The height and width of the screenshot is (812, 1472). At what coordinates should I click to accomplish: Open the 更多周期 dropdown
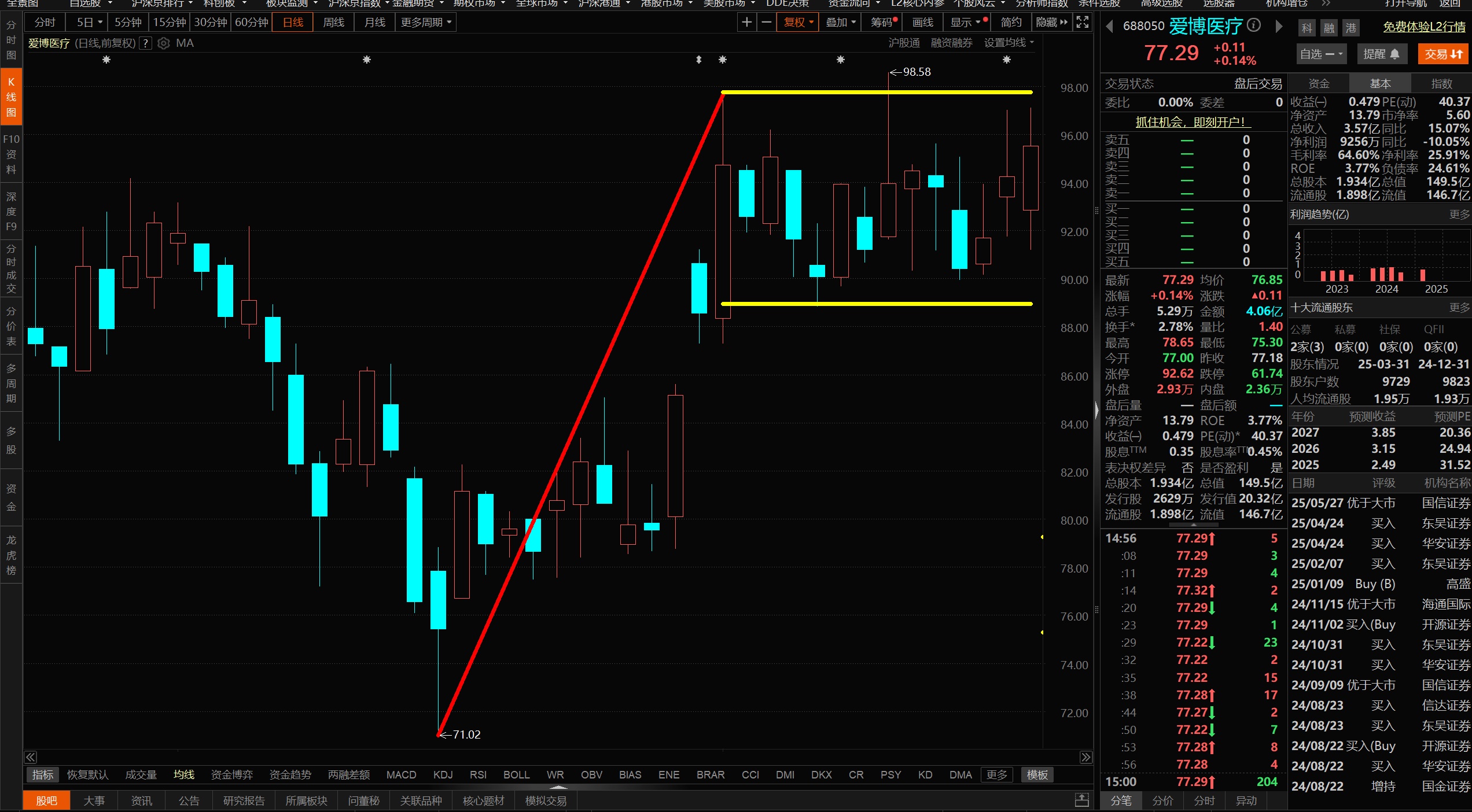click(x=426, y=23)
